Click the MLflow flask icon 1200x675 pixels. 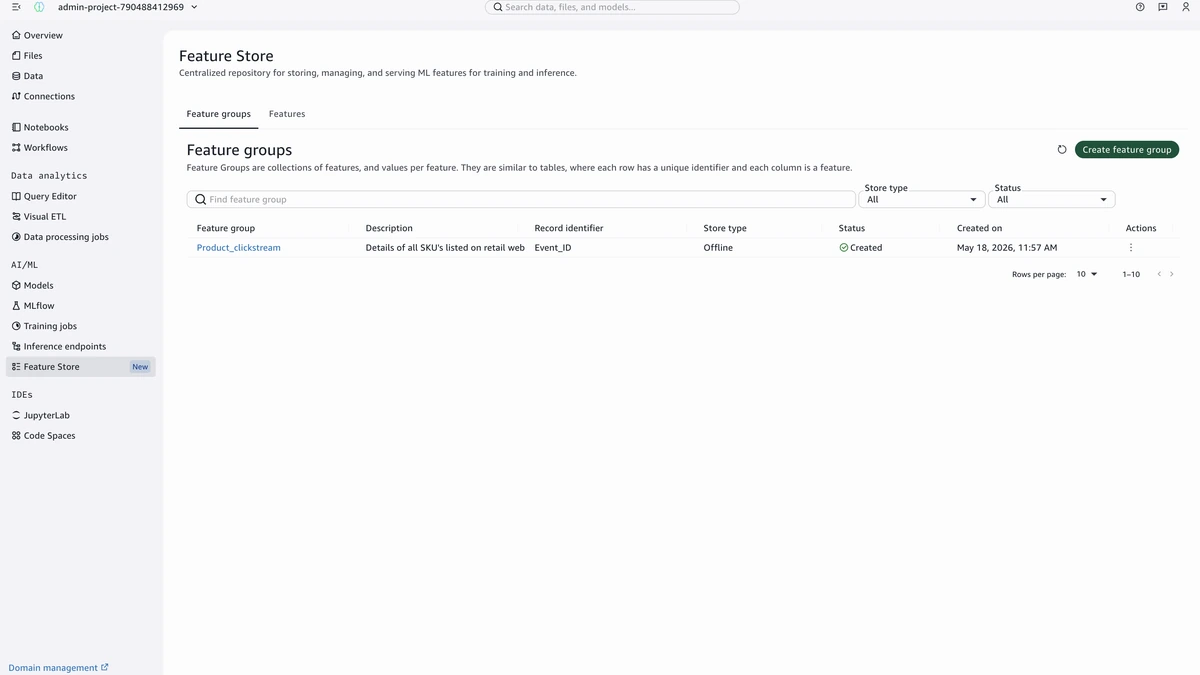16,306
